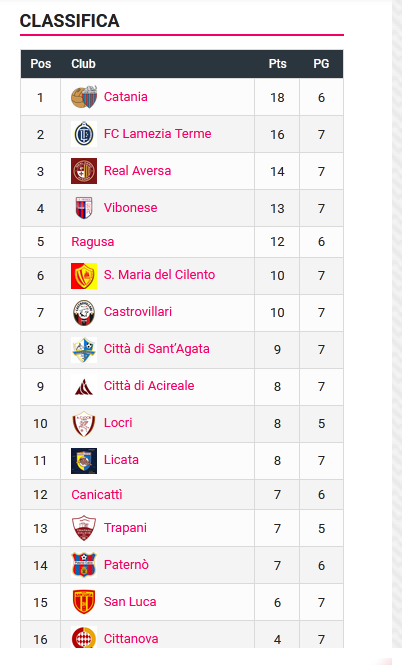Image resolution: width=402 pixels, height=665 pixels.
Task: Click the San Luca crest icon
Action: (84, 602)
